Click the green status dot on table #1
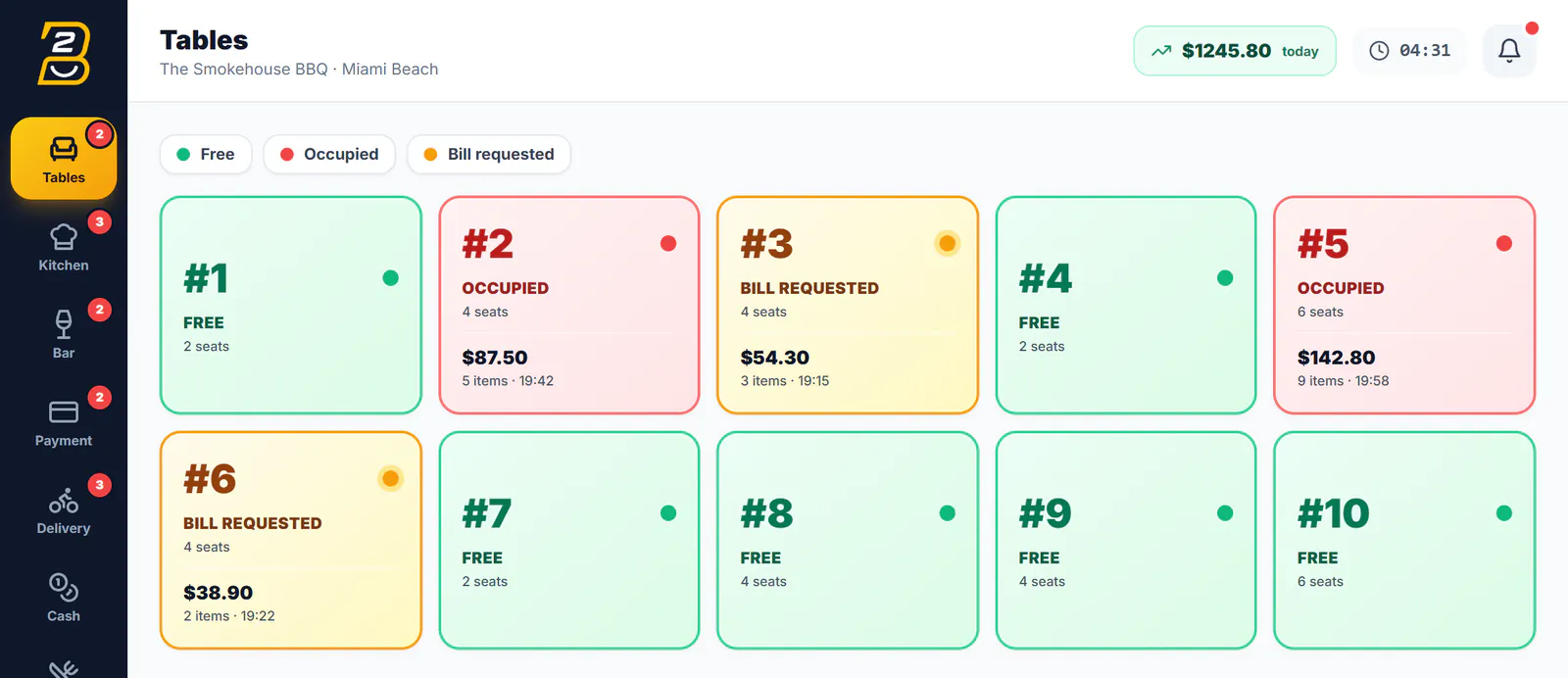Viewport: 1568px width, 678px height. [390, 278]
